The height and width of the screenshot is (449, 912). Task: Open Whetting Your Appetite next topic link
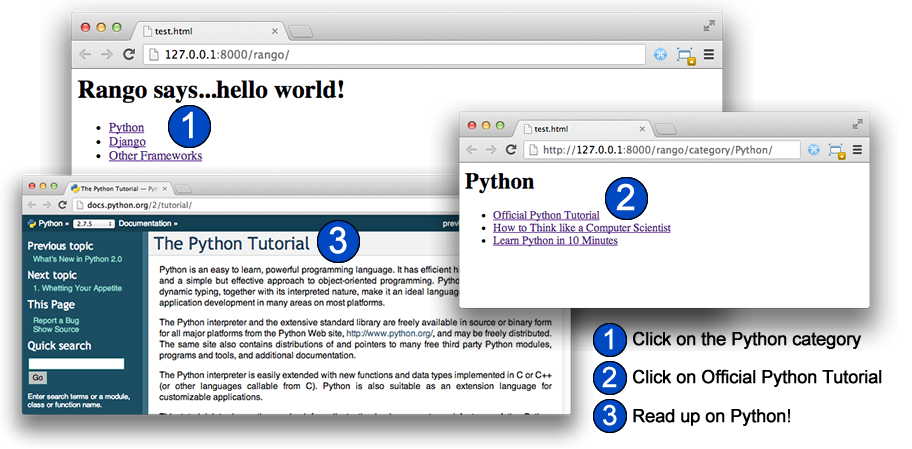click(x=77, y=288)
